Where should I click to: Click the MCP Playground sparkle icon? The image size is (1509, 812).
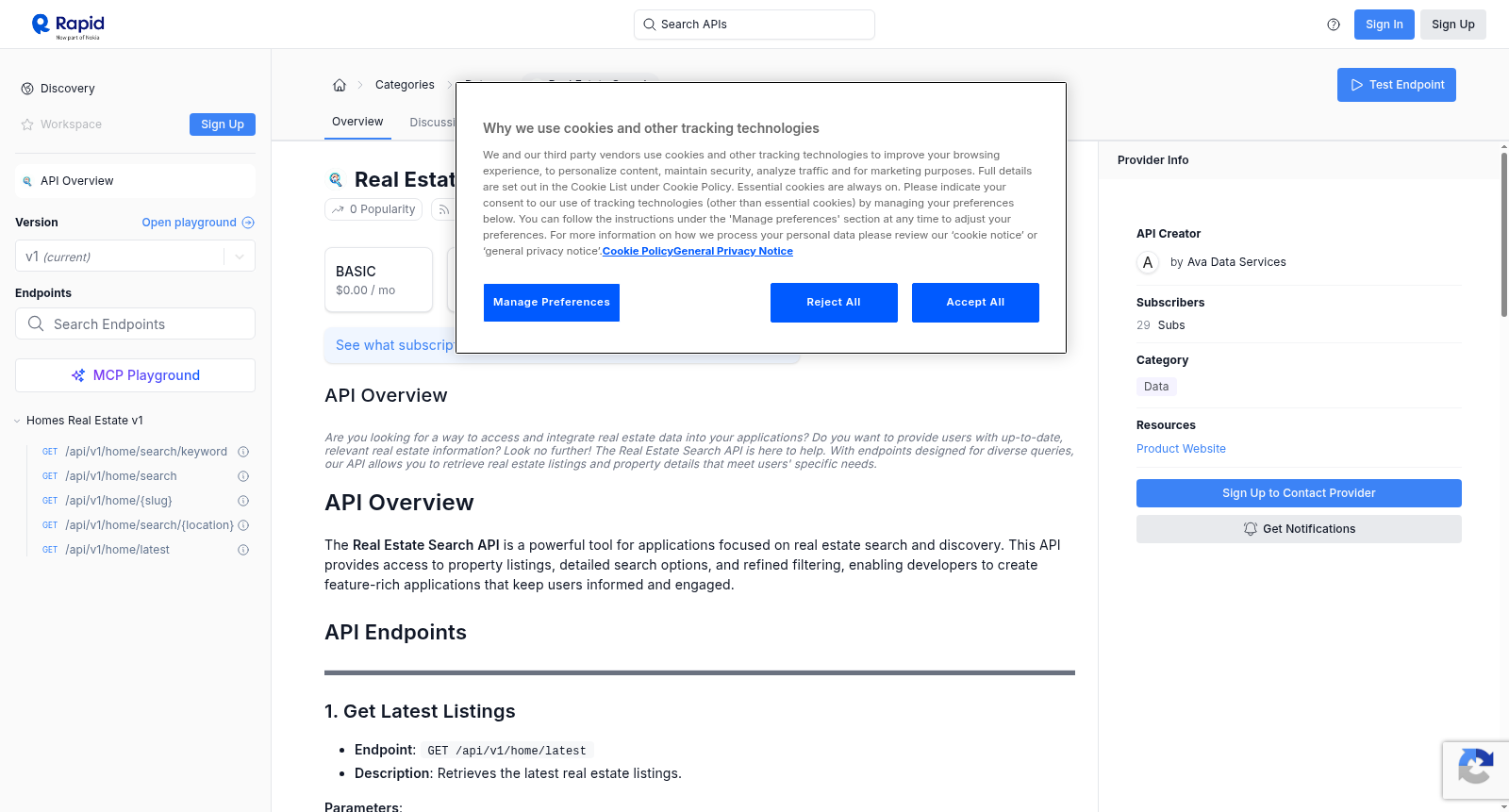click(78, 375)
